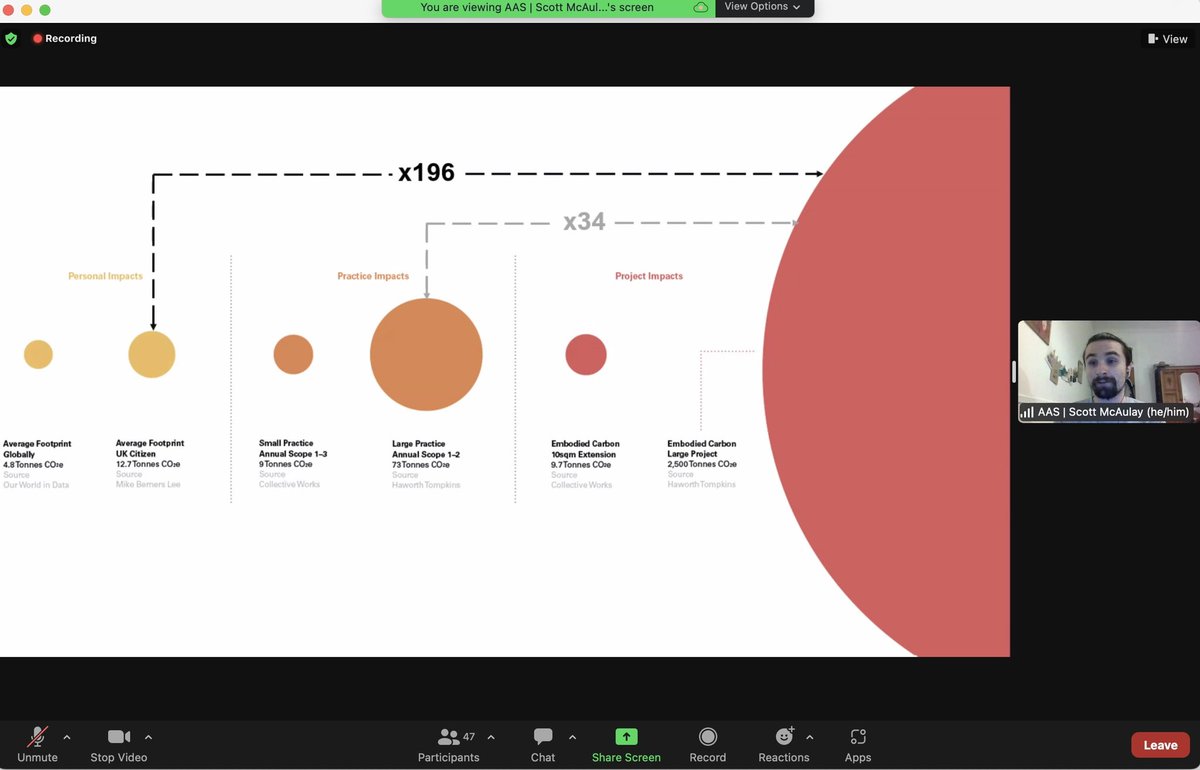Expand video options caret beside Stop Video
The image size is (1200, 770).
[149, 738]
